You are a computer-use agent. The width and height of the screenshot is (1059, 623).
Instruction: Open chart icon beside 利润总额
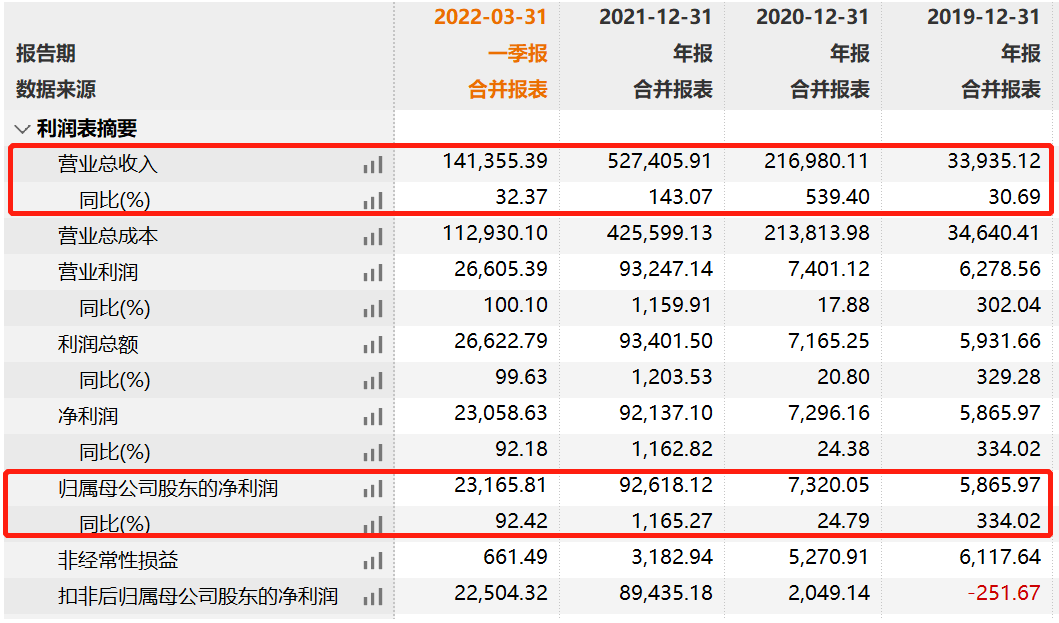pyautogui.click(x=373, y=345)
